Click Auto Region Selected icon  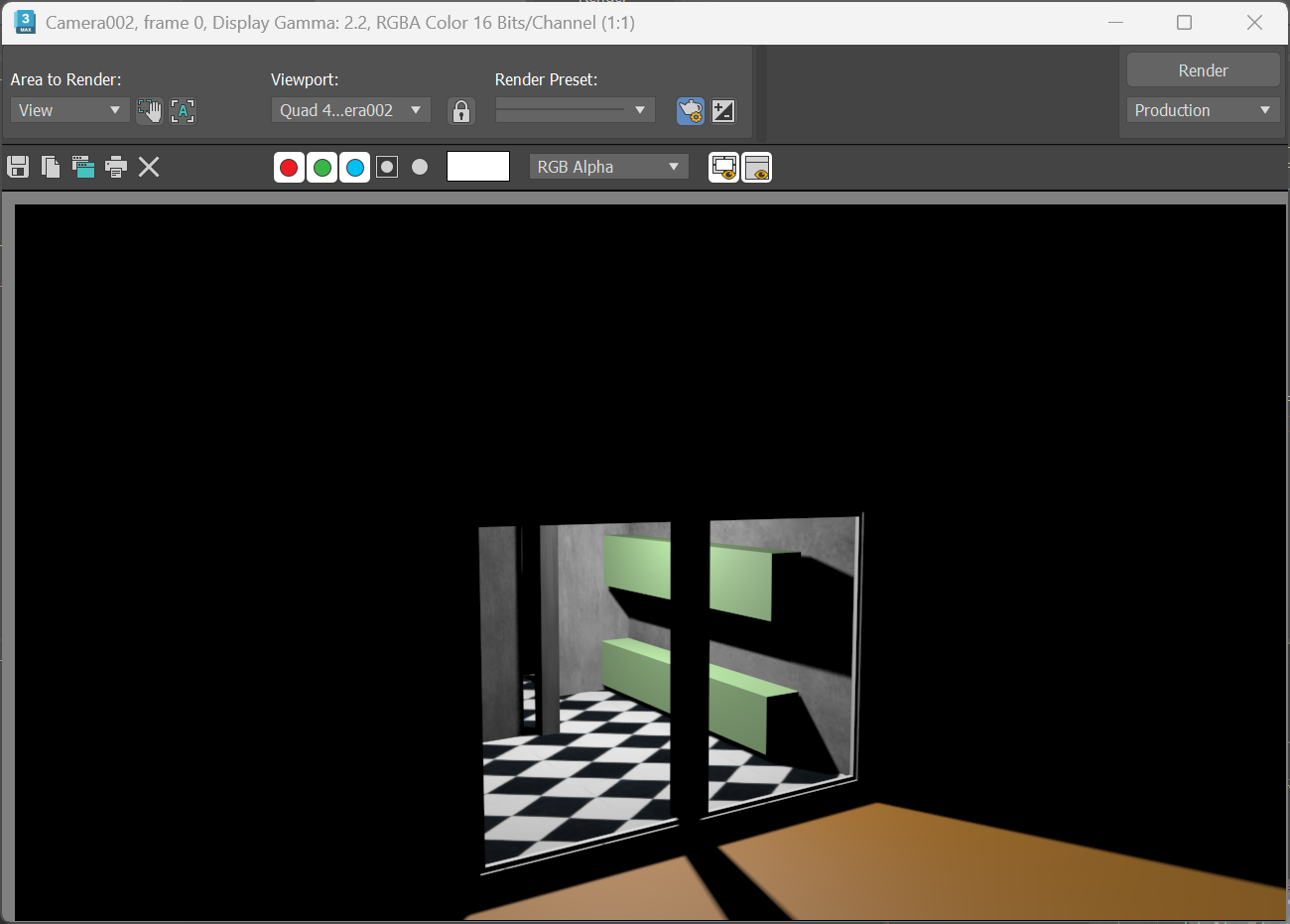point(183,110)
